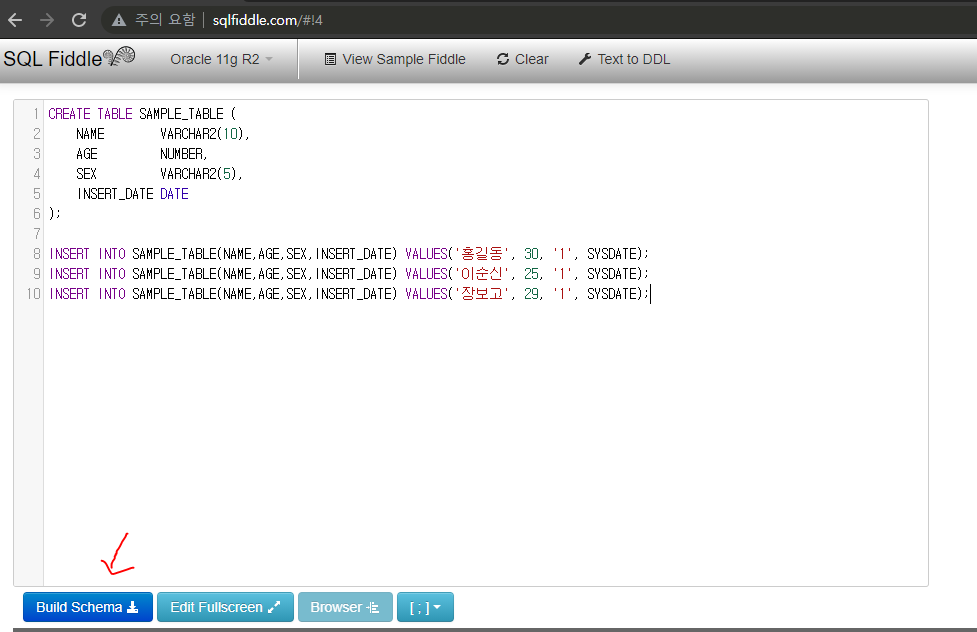Viewport: 977px width, 632px height.
Task: Click the expand arrows icon on Edit Fullscreen
Action: (275, 606)
